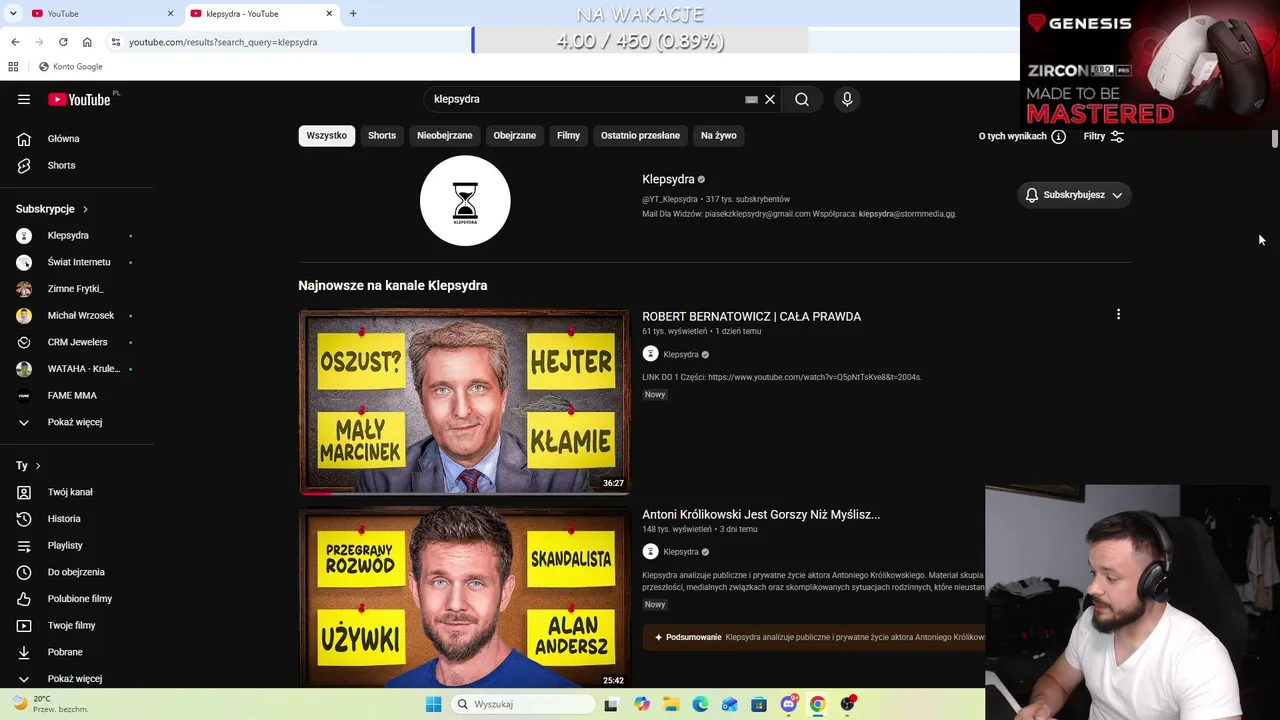Screen dimensions: 1280x720
Task: Click the YouTube logo
Action: click(x=79, y=99)
